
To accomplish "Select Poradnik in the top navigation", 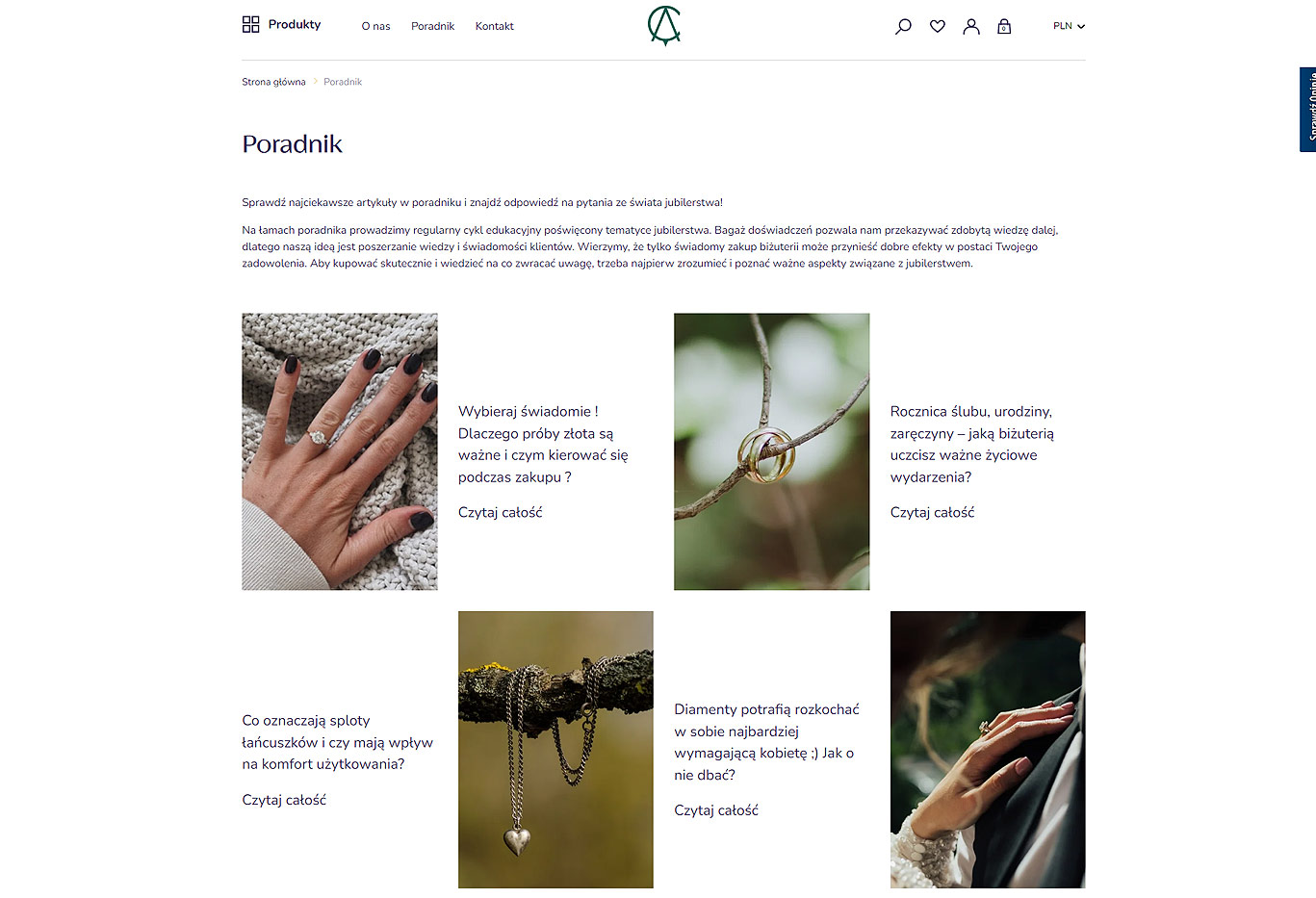I will click(432, 26).
